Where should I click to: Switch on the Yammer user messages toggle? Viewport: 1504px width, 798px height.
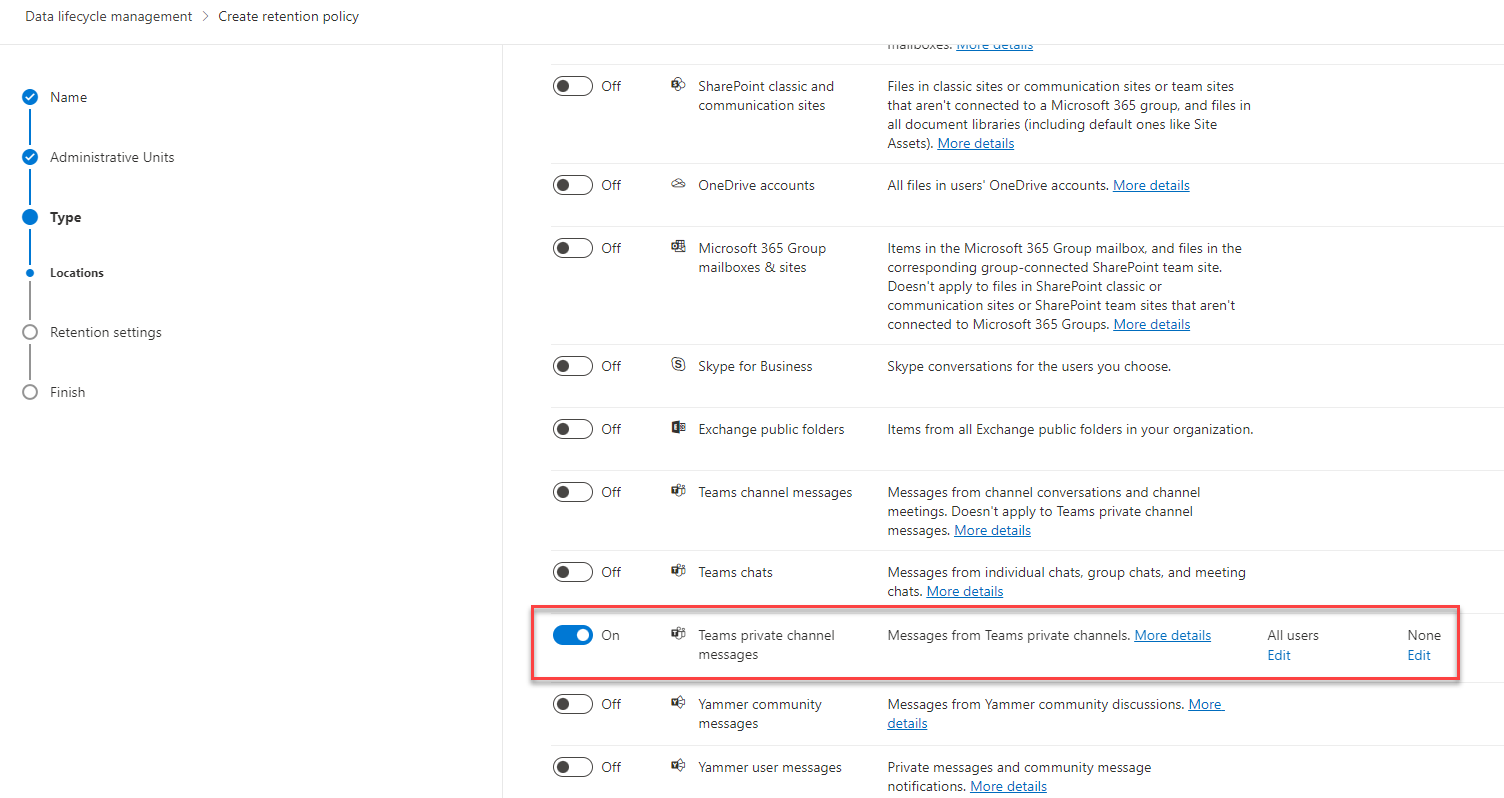(573, 767)
